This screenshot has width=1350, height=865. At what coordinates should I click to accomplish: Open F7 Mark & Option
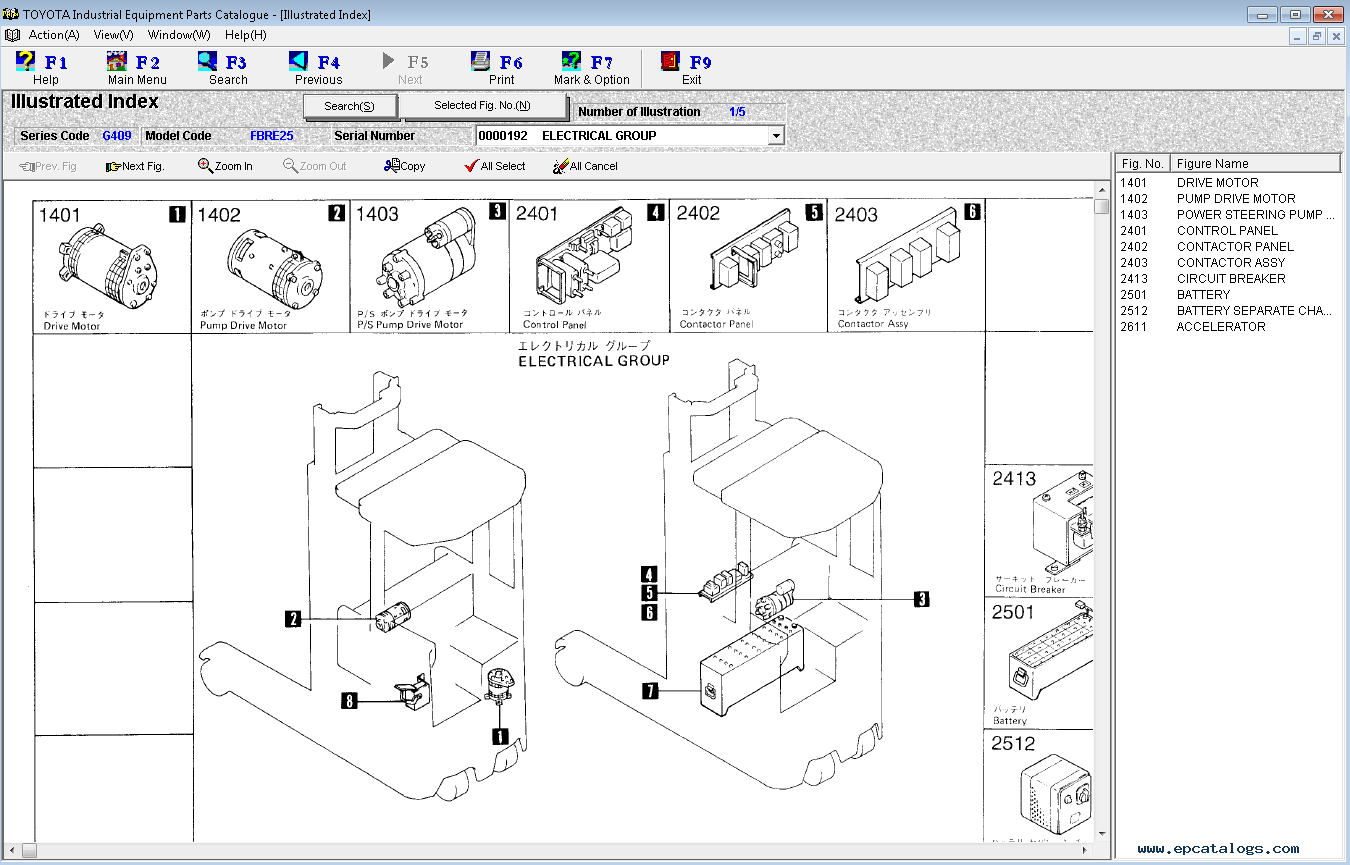coord(590,67)
